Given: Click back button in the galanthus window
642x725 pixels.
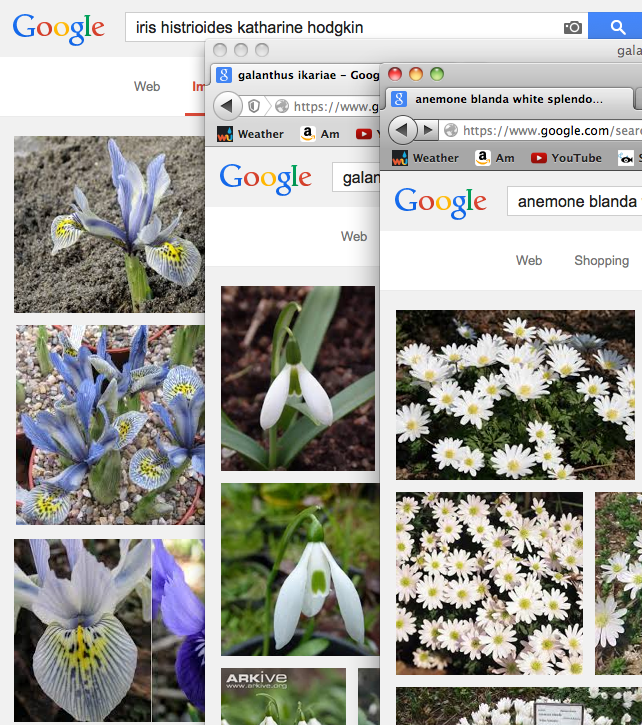Looking at the screenshot, I should (x=227, y=106).
